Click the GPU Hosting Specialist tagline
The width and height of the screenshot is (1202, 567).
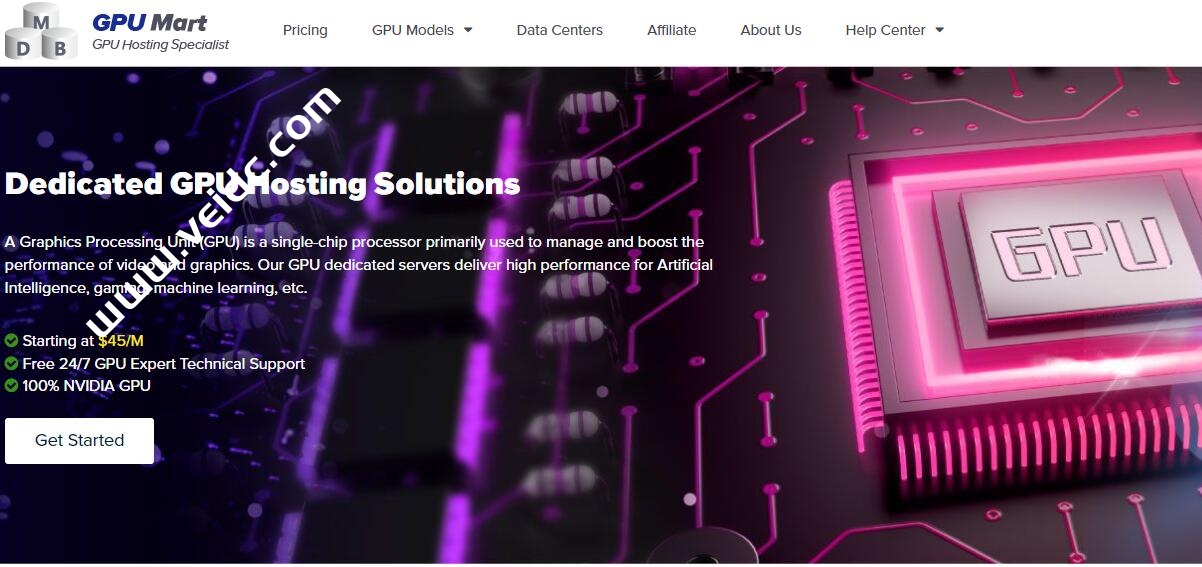click(160, 45)
